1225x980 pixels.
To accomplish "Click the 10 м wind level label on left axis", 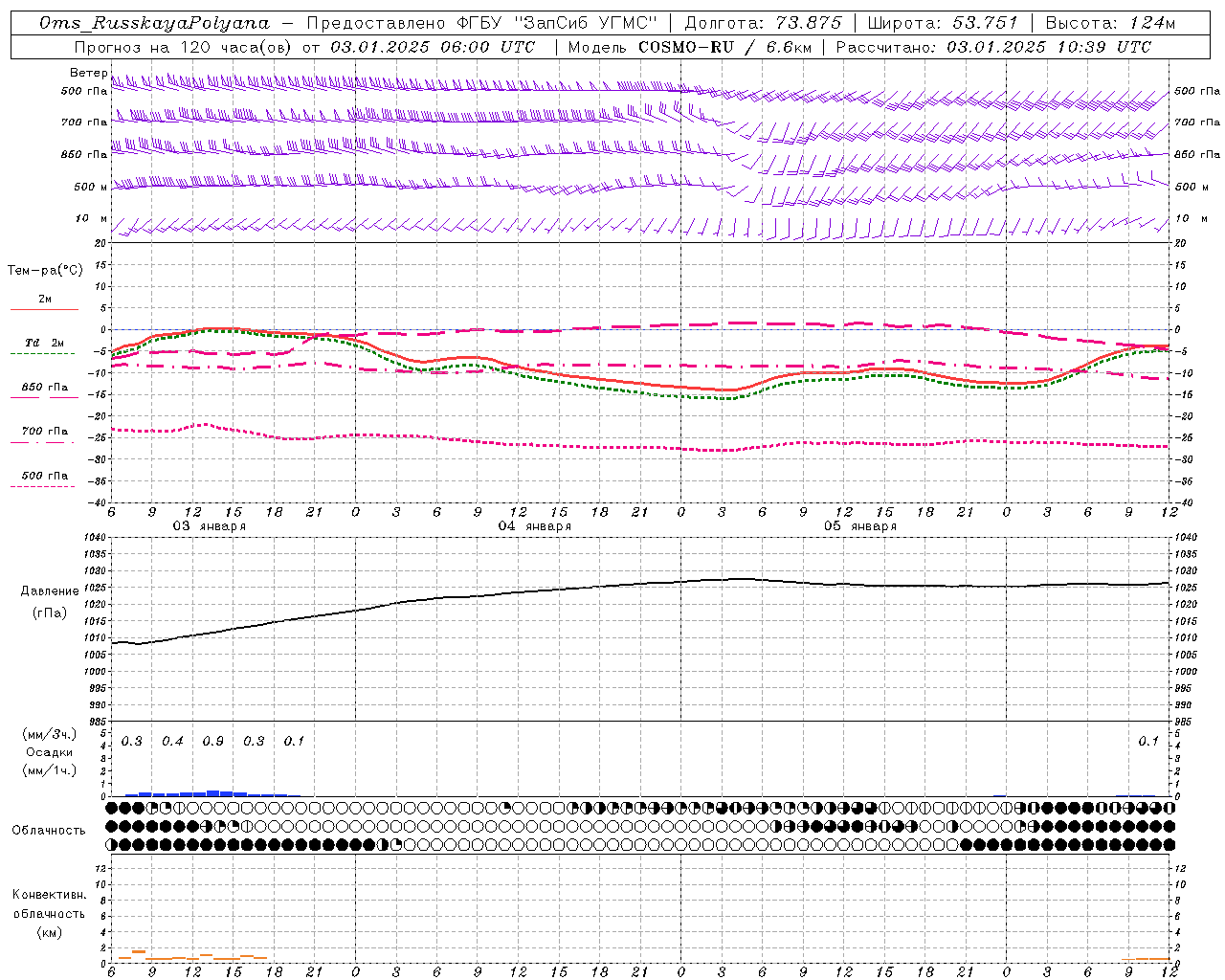I will 92,219.
